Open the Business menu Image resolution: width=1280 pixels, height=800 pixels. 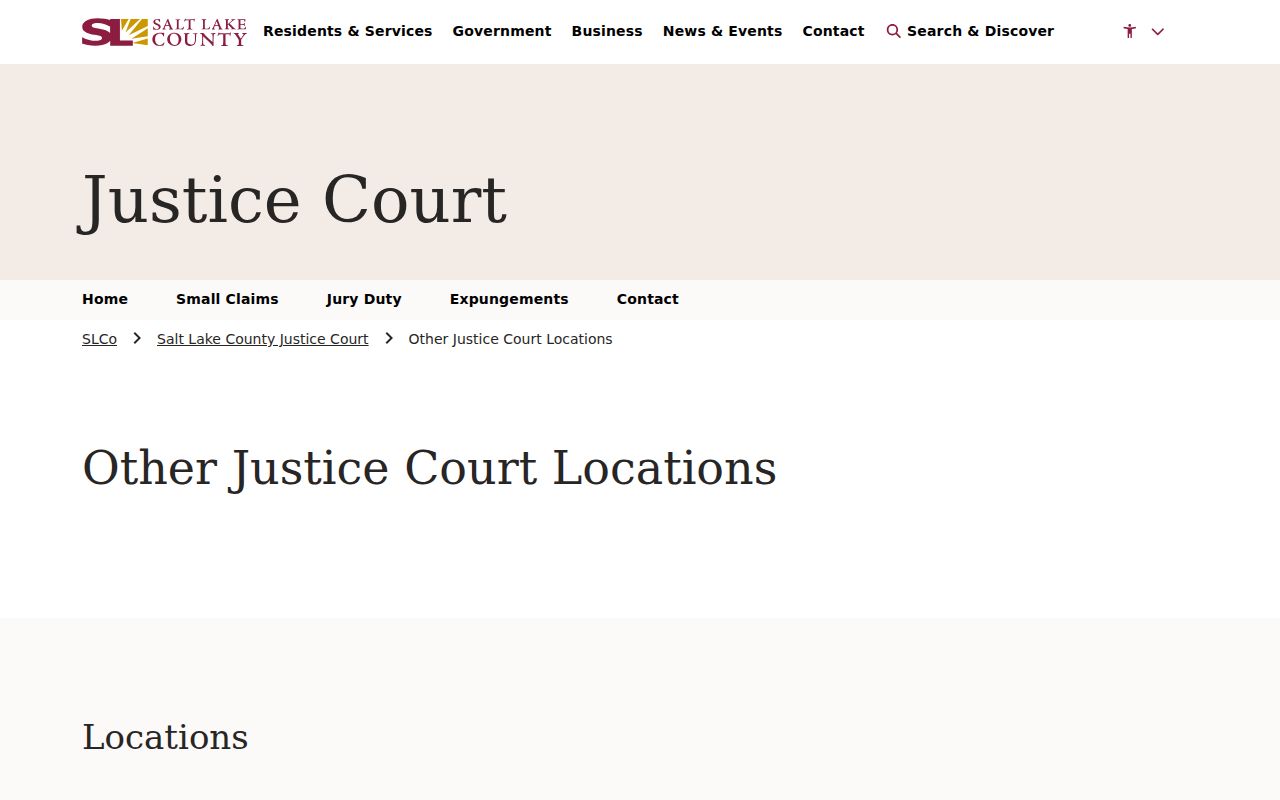click(x=607, y=31)
